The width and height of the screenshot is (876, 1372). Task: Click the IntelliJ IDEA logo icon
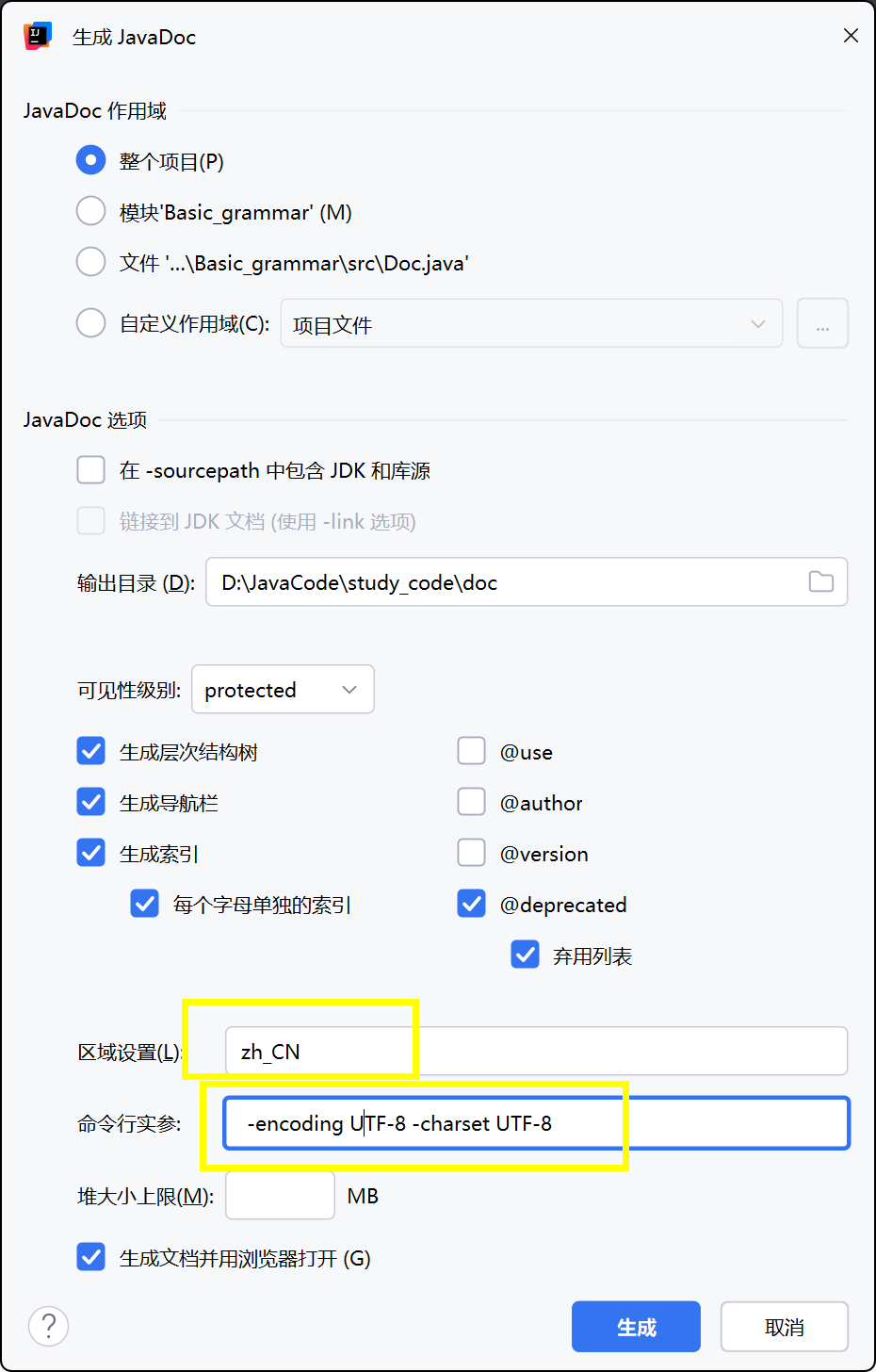click(x=37, y=37)
